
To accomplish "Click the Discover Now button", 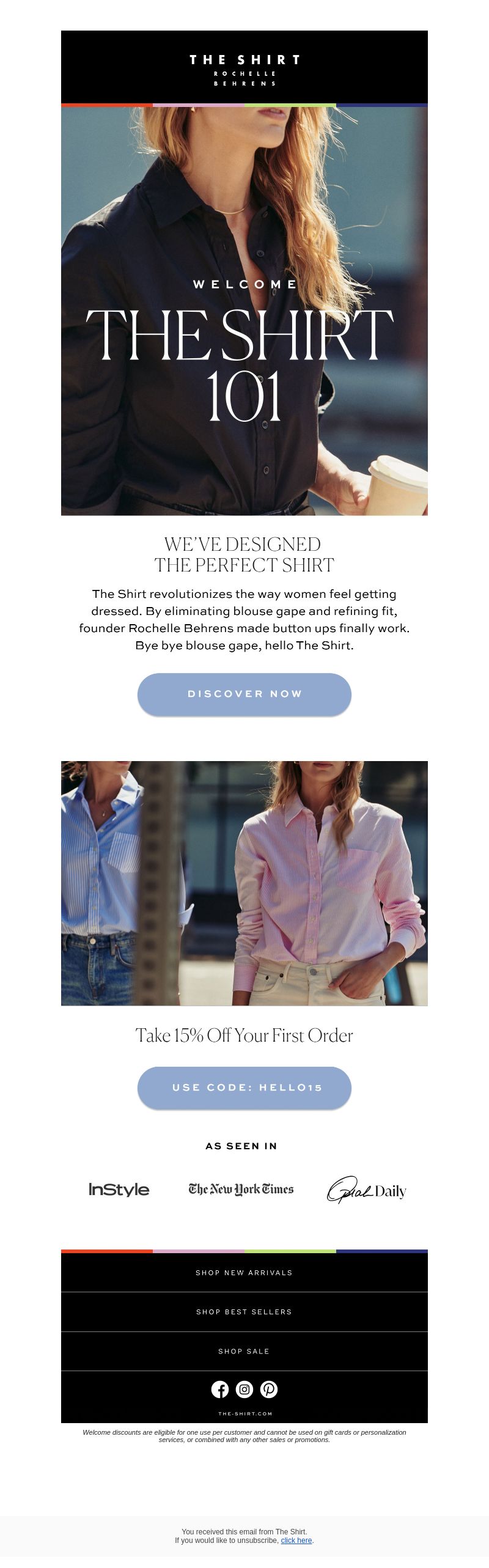I will coord(244,694).
